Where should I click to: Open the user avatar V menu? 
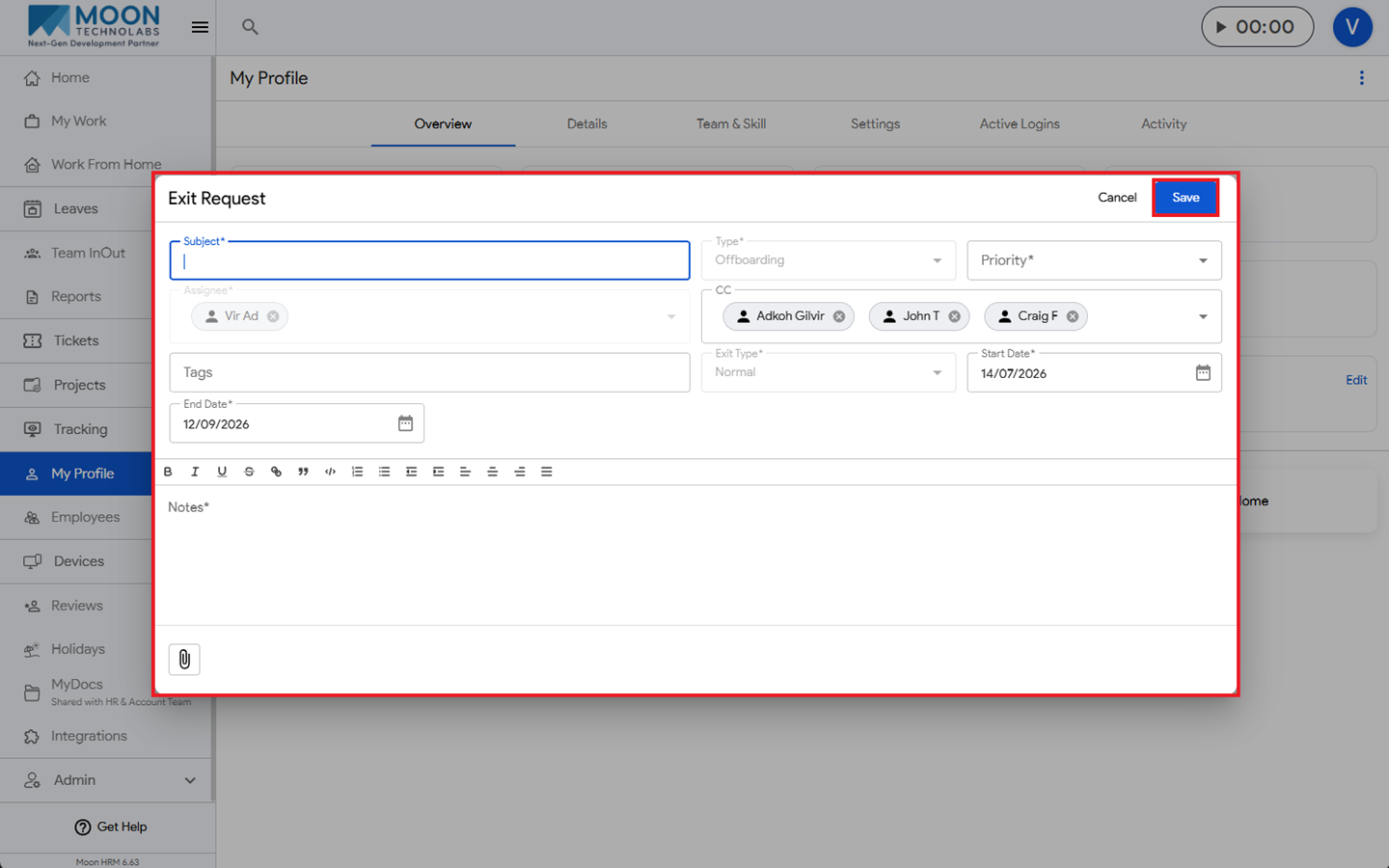tap(1352, 27)
